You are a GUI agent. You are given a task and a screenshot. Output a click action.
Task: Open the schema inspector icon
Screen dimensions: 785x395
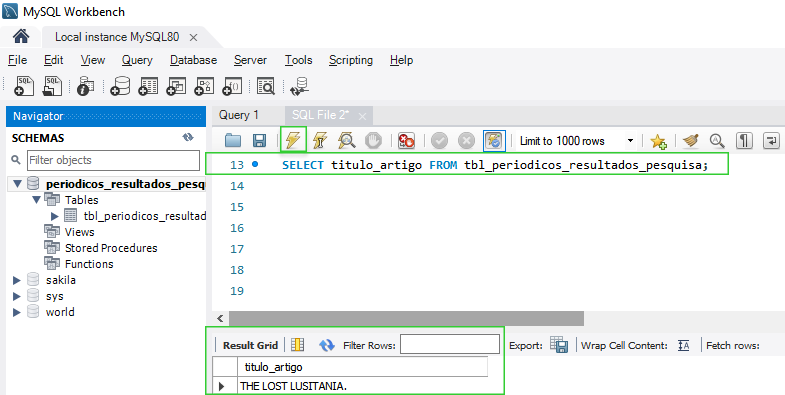pyautogui.click(x=86, y=86)
